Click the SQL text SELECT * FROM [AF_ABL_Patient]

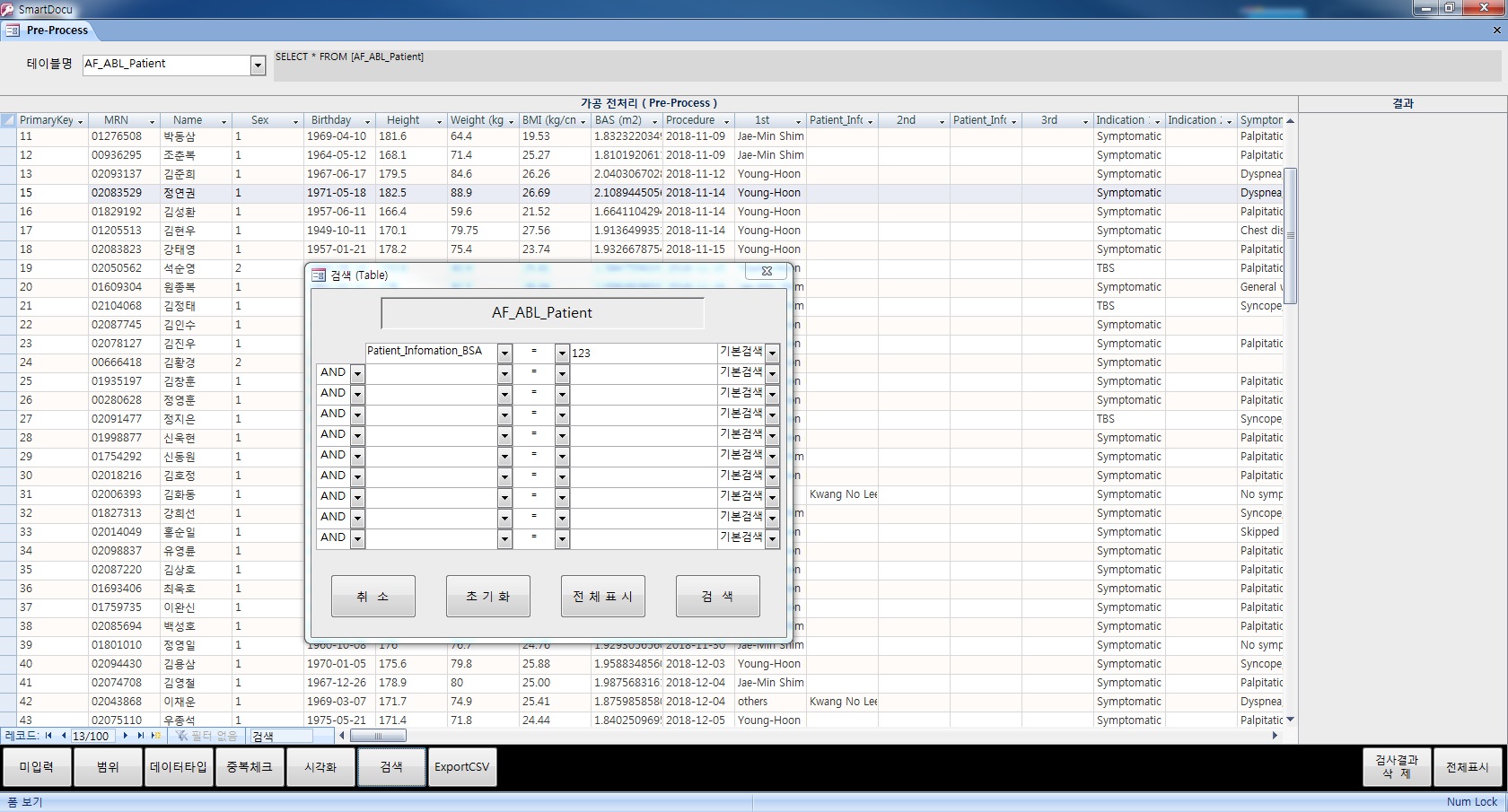[x=349, y=57]
